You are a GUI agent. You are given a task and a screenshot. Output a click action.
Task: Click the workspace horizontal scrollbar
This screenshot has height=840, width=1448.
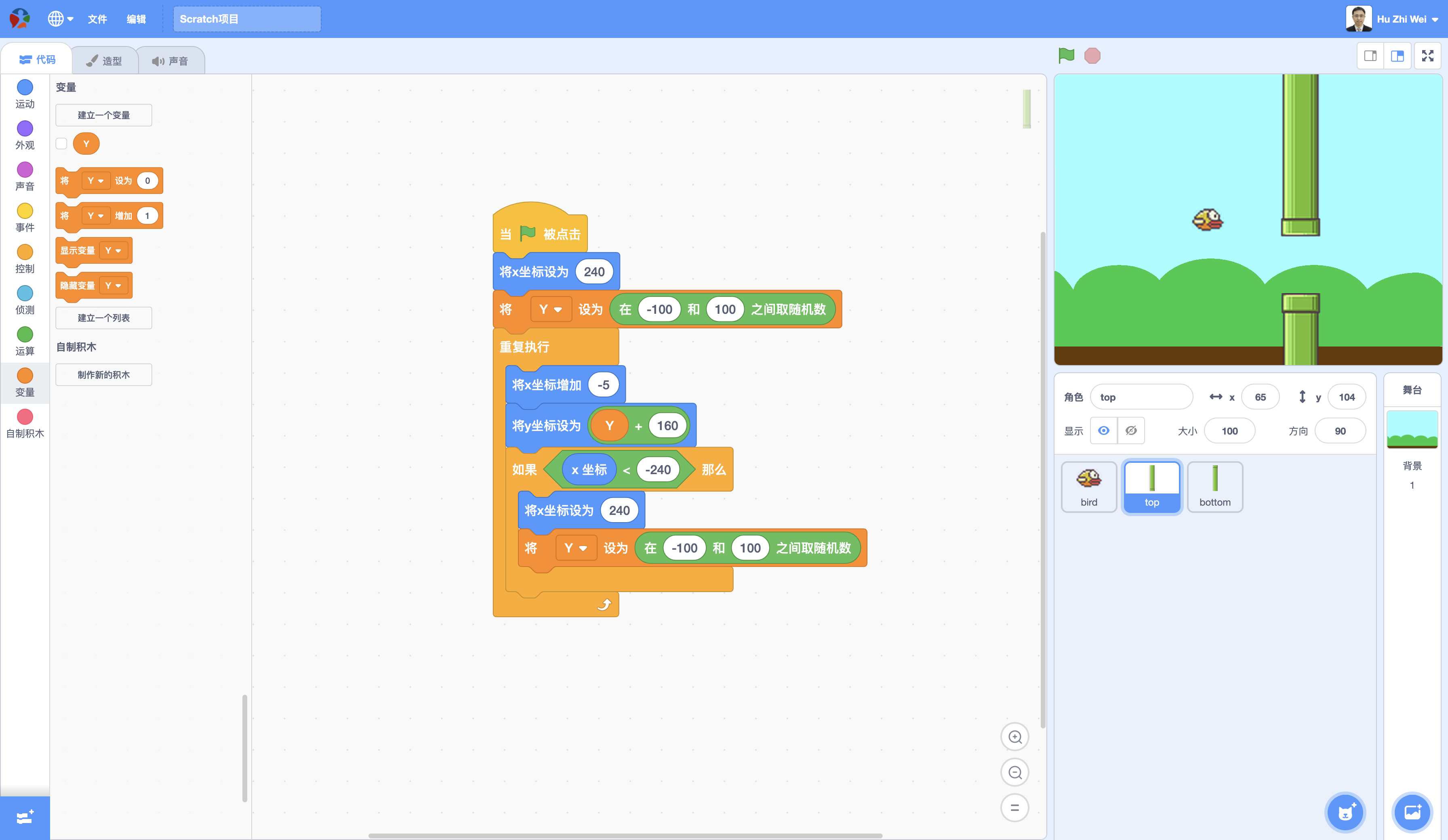[x=625, y=836]
